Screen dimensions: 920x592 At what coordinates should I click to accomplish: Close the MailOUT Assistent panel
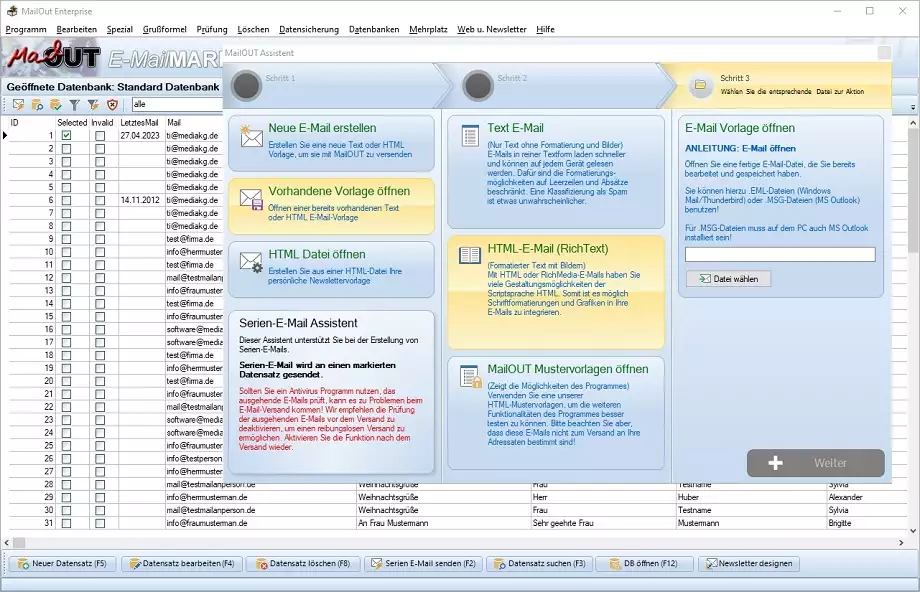point(884,53)
